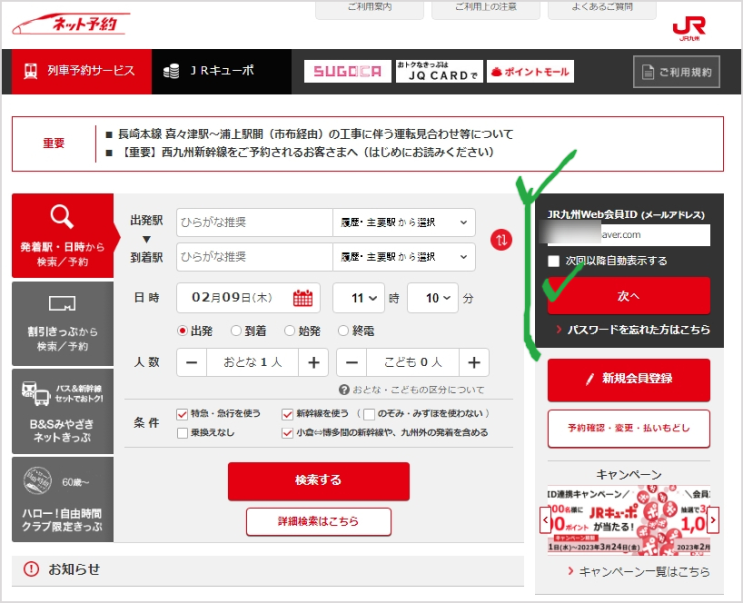Open 西九州新幹線をご予約されるお客さまへ notice link

pos(306,153)
